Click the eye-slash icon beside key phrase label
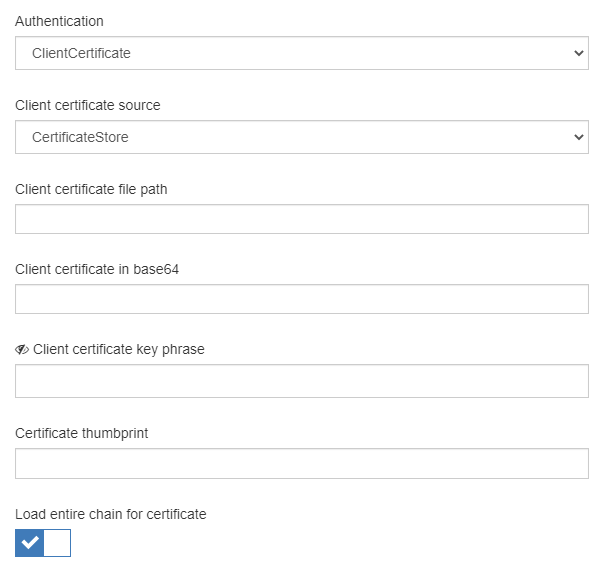Image resolution: width=604 pixels, height=567 pixels. (x=22, y=350)
